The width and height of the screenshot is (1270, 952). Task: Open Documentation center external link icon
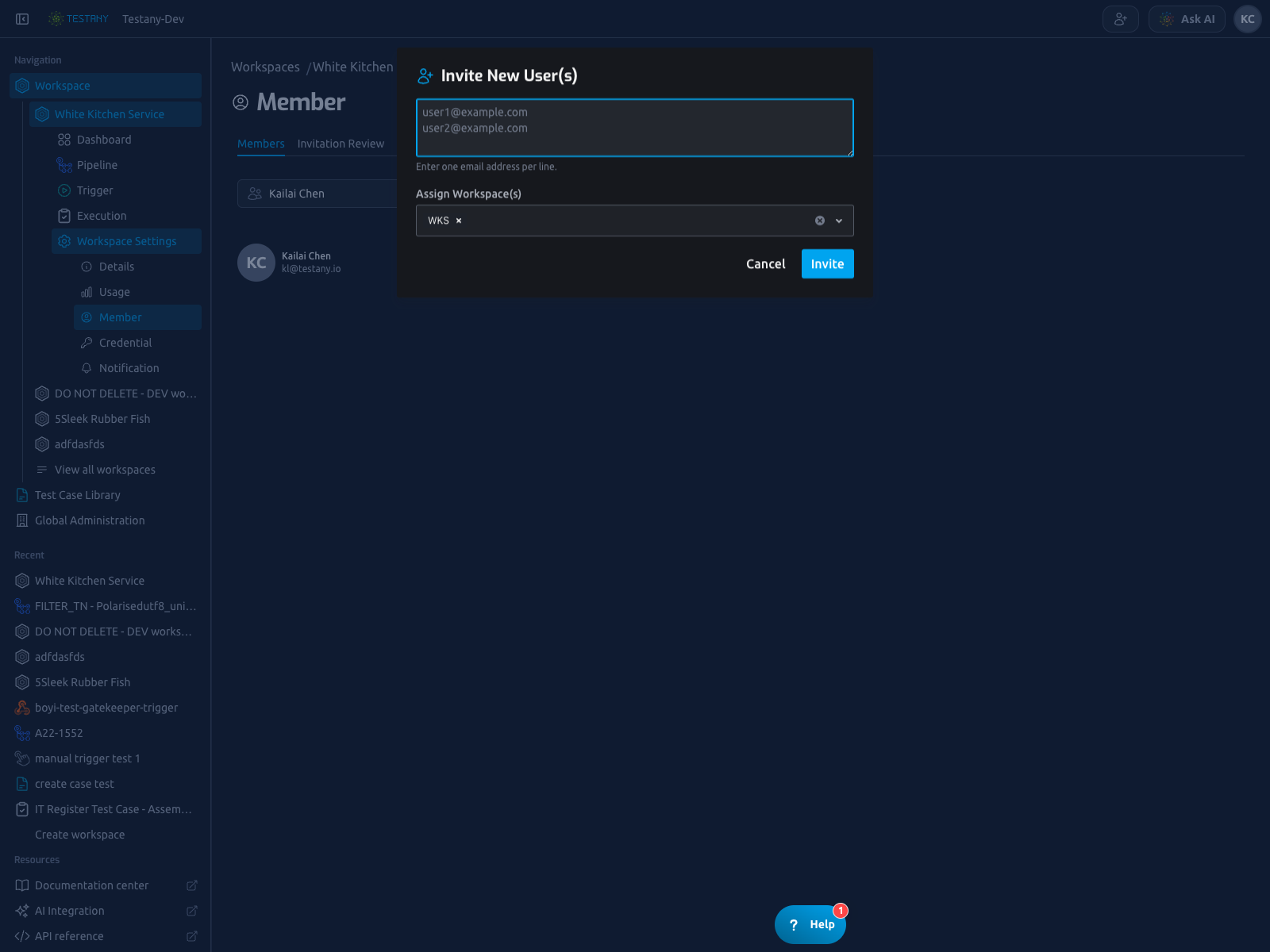pyautogui.click(x=191, y=885)
